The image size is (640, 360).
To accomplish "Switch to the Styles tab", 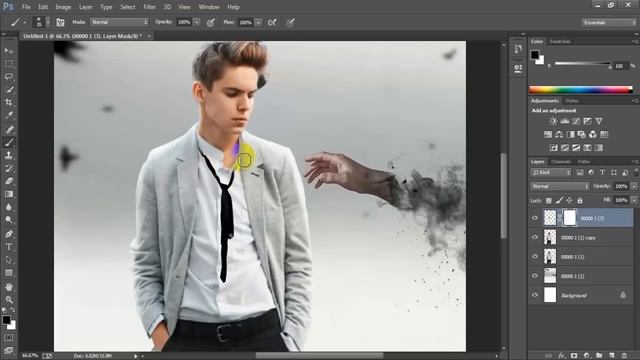I will click(572, 101).
